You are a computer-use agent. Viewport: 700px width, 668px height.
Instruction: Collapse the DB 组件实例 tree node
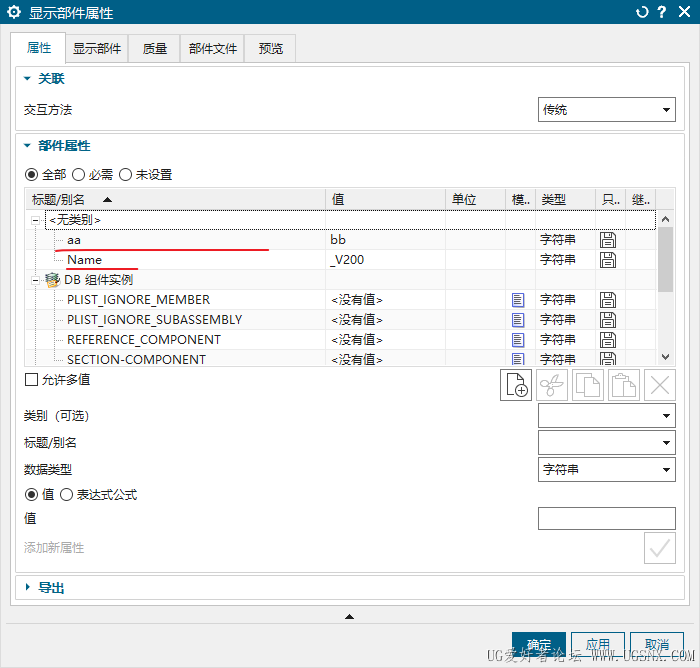point(36,280)
